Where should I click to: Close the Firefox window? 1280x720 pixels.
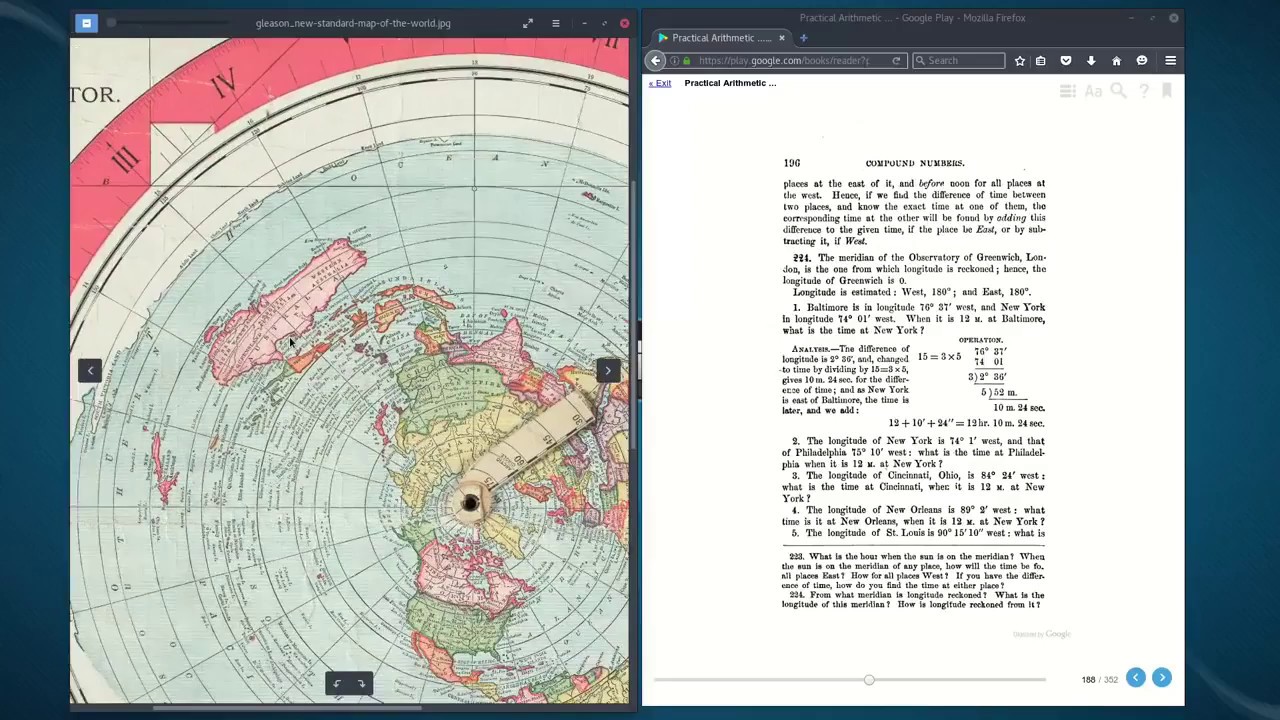click(1174, 18)
